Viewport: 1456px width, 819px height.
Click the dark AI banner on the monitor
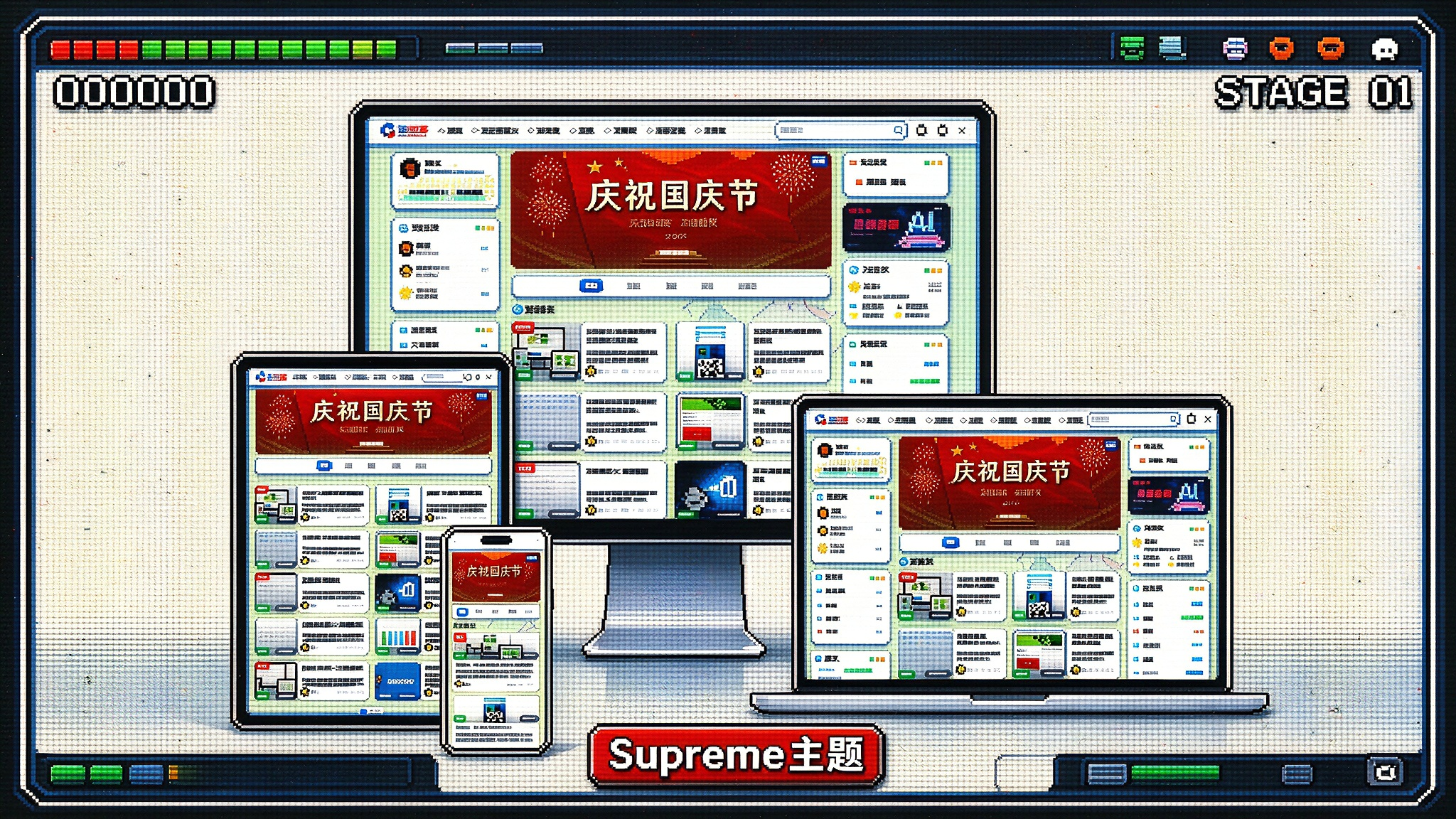896,227
